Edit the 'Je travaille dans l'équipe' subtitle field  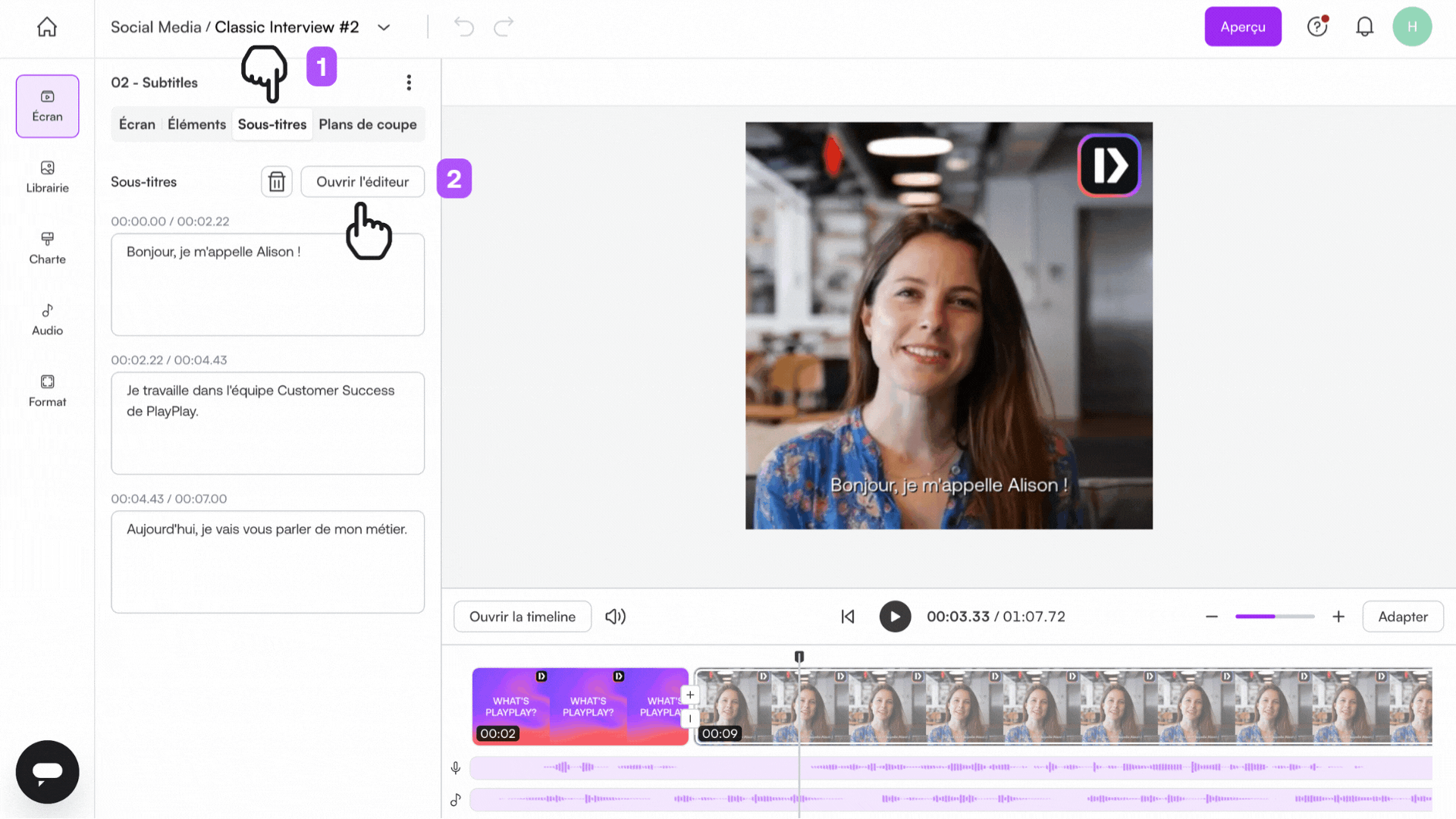268,423
